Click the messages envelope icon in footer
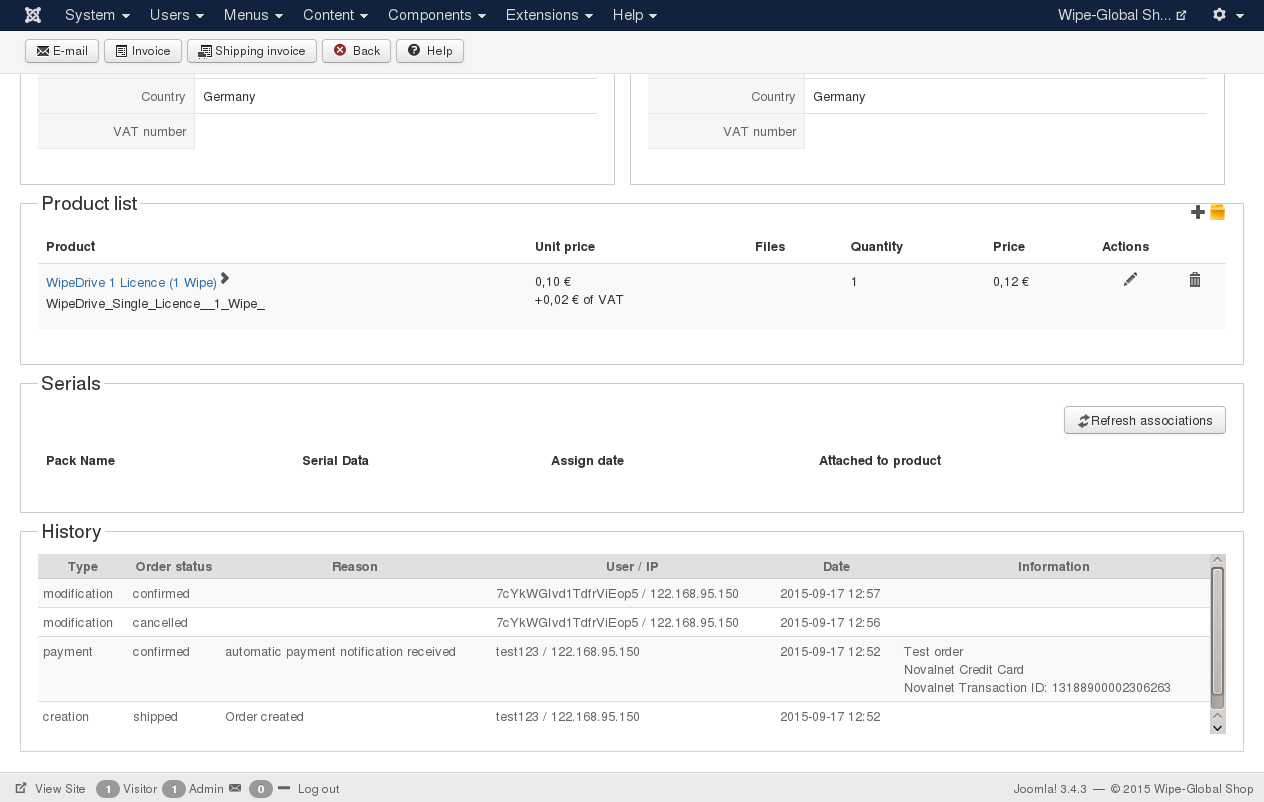Image resolution: width=1264 pixels, height=802 pixels. [235, 788]
